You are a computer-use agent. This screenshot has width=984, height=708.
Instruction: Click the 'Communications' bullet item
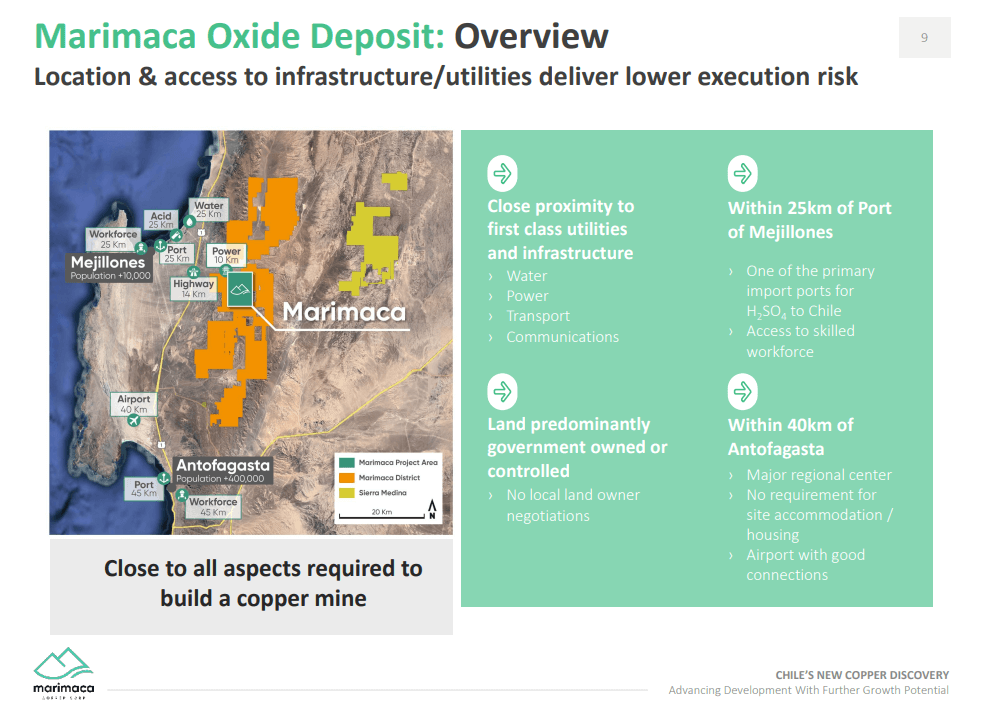click(562, 337)
